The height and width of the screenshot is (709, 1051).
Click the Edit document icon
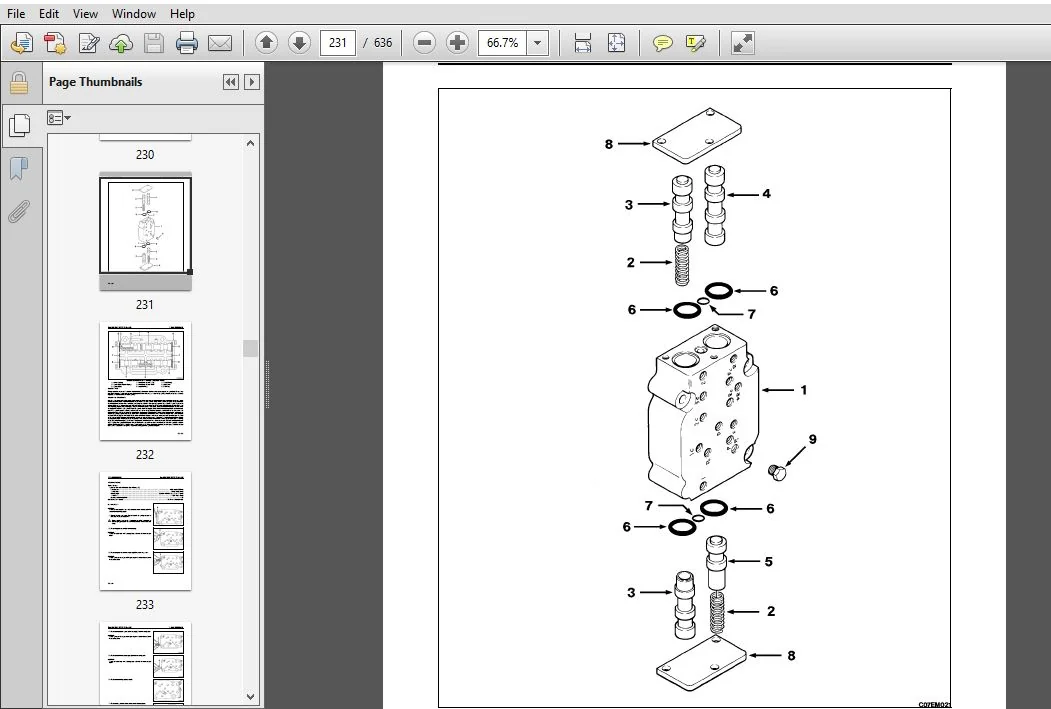88,43
